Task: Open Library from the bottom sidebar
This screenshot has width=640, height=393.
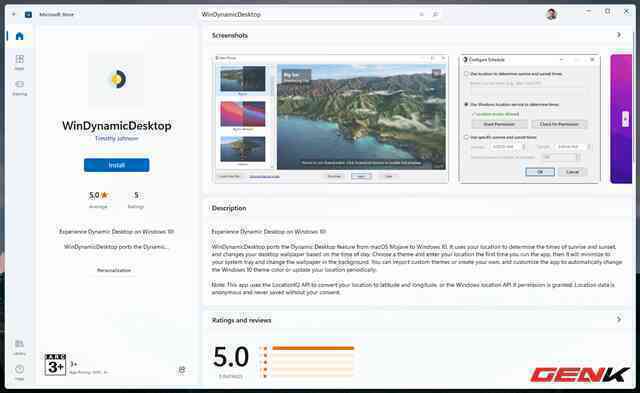Action: [19, 347]
